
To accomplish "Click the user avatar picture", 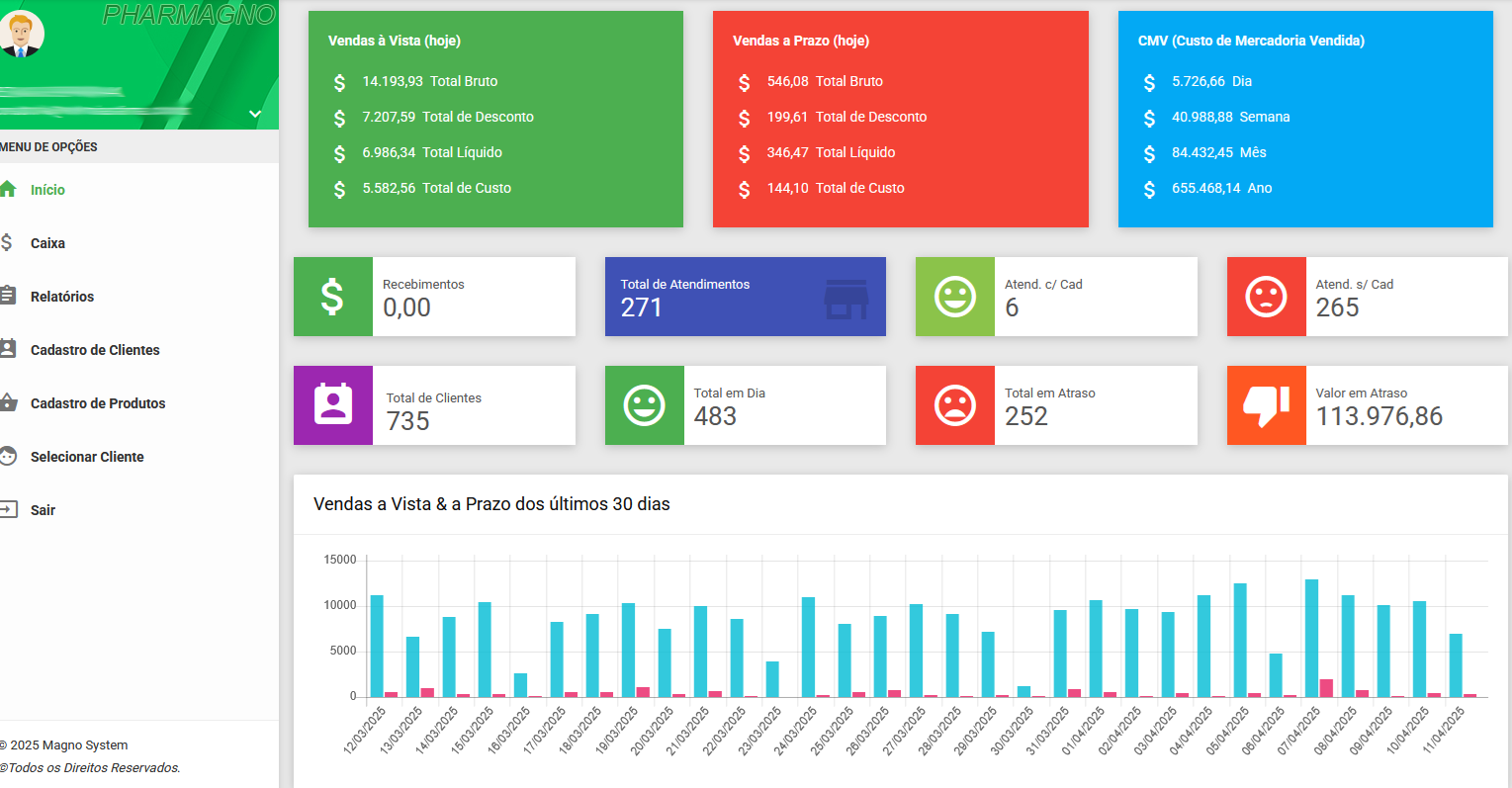I will click(x=20, y=34).
